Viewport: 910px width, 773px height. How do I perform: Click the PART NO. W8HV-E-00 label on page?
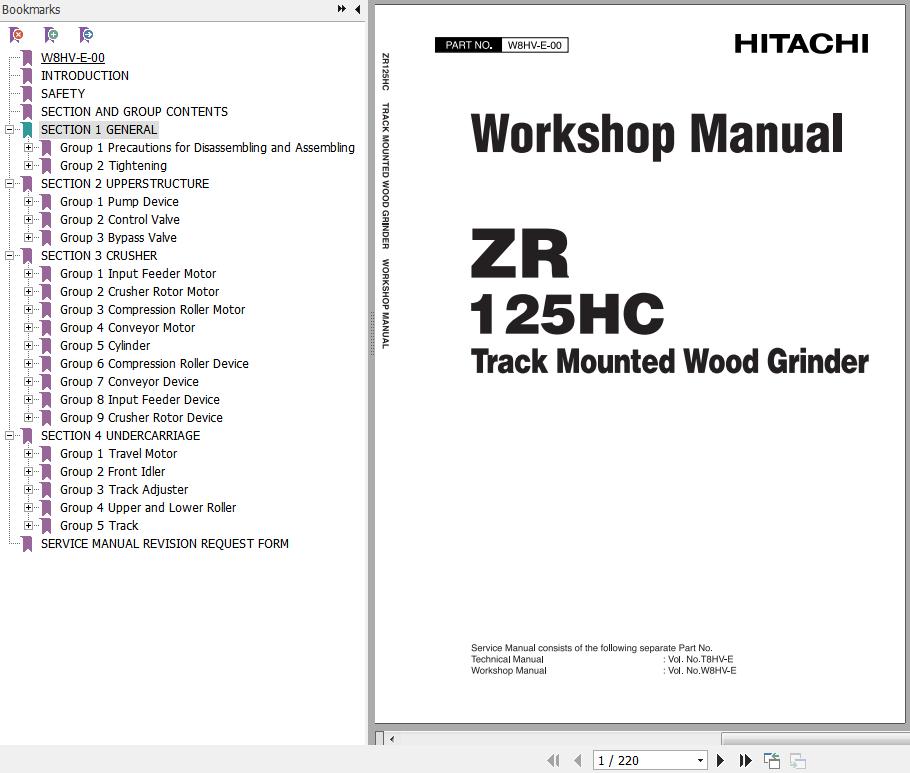coord(501,45)
